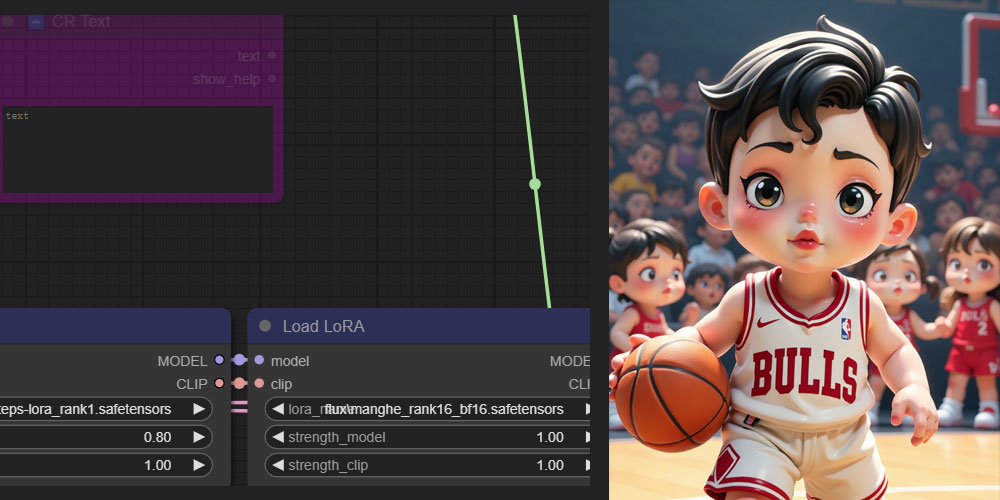
Task: Click the clip input socket on Load LoRA
Action: click(x=259, y=383)
